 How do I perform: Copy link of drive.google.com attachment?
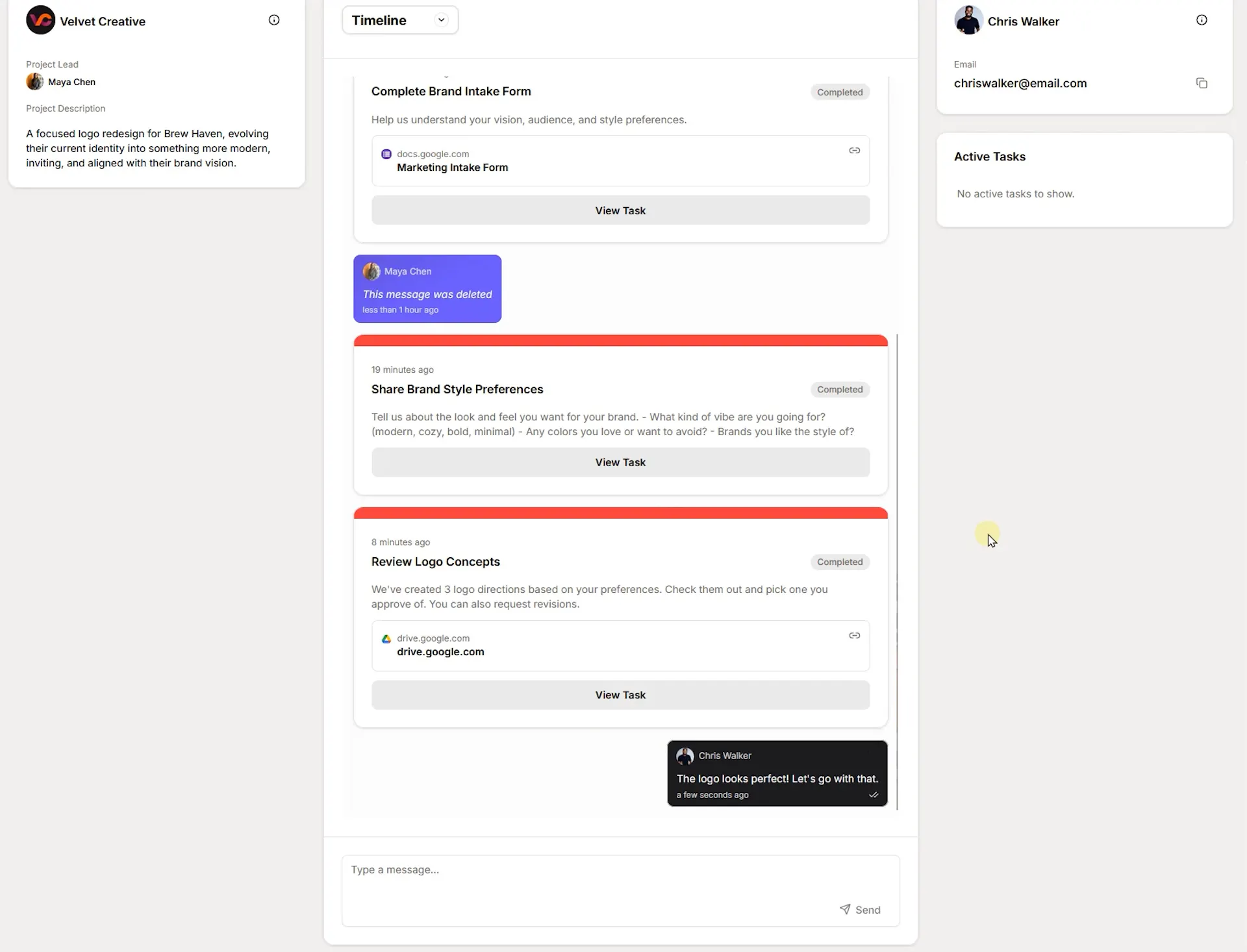tap(855, 636)
